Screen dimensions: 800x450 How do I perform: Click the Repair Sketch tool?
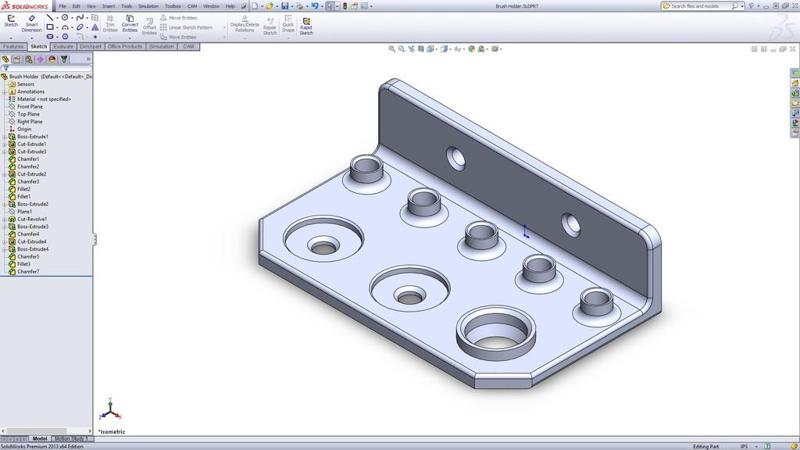[x=270, y=27]
